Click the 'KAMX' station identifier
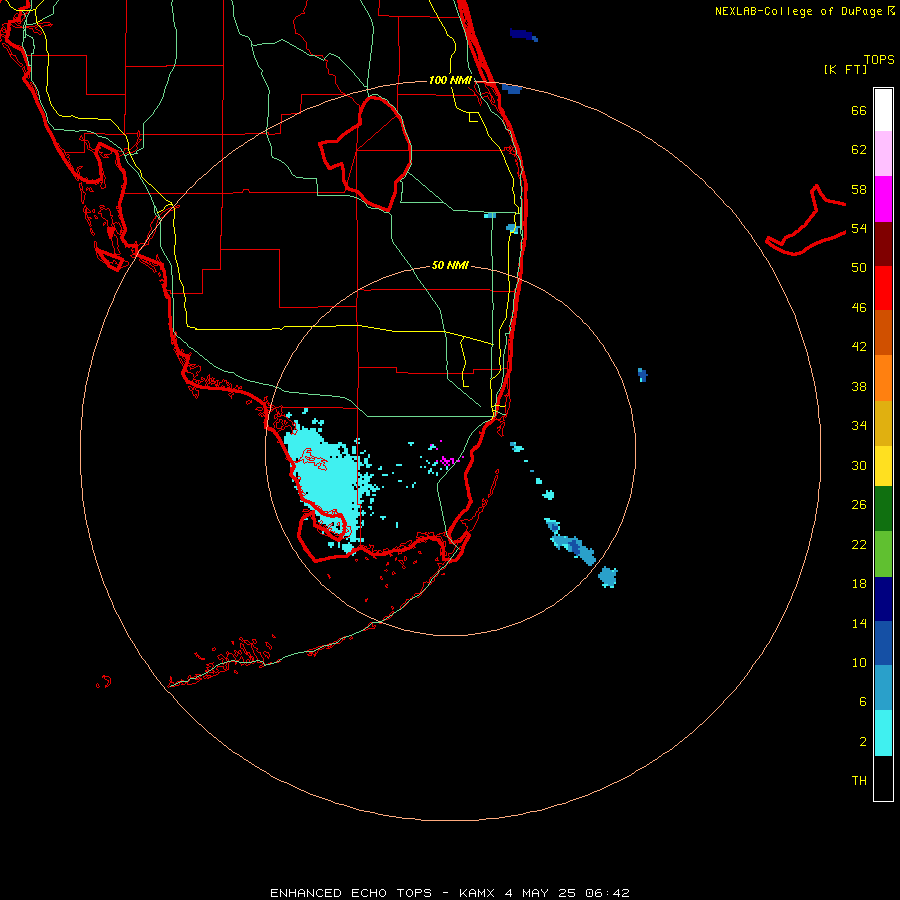Viewport: 900px width, 900px height. [x=478, y=893]
